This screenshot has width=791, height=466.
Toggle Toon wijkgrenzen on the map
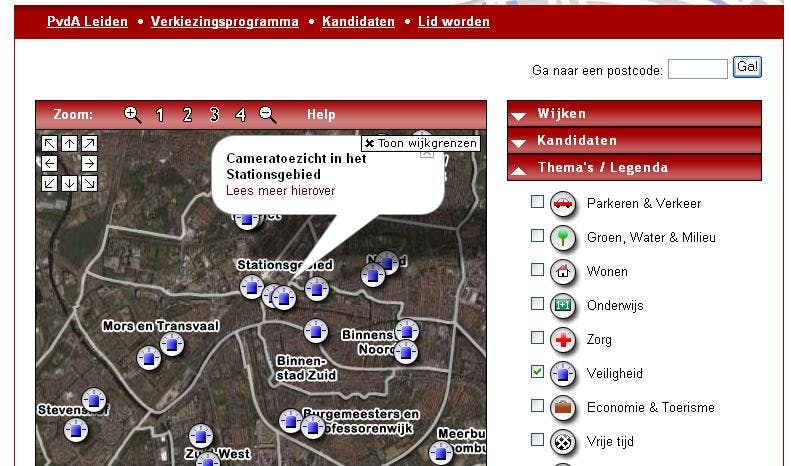tap(421, 143)
